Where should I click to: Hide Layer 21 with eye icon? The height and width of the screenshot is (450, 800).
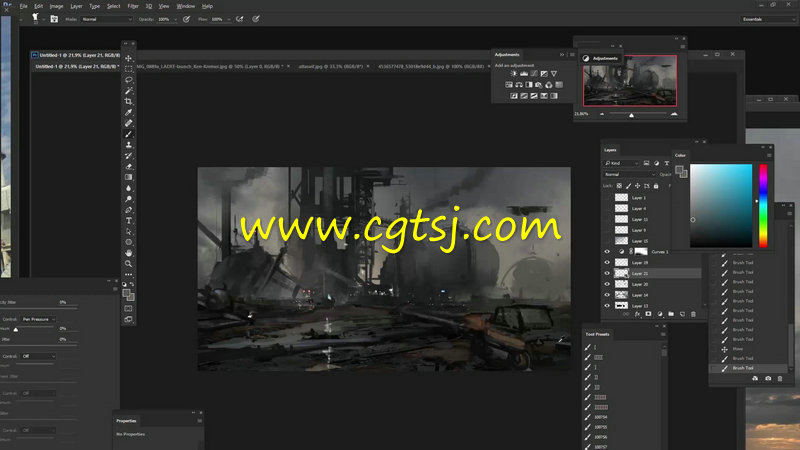[607, 273]
